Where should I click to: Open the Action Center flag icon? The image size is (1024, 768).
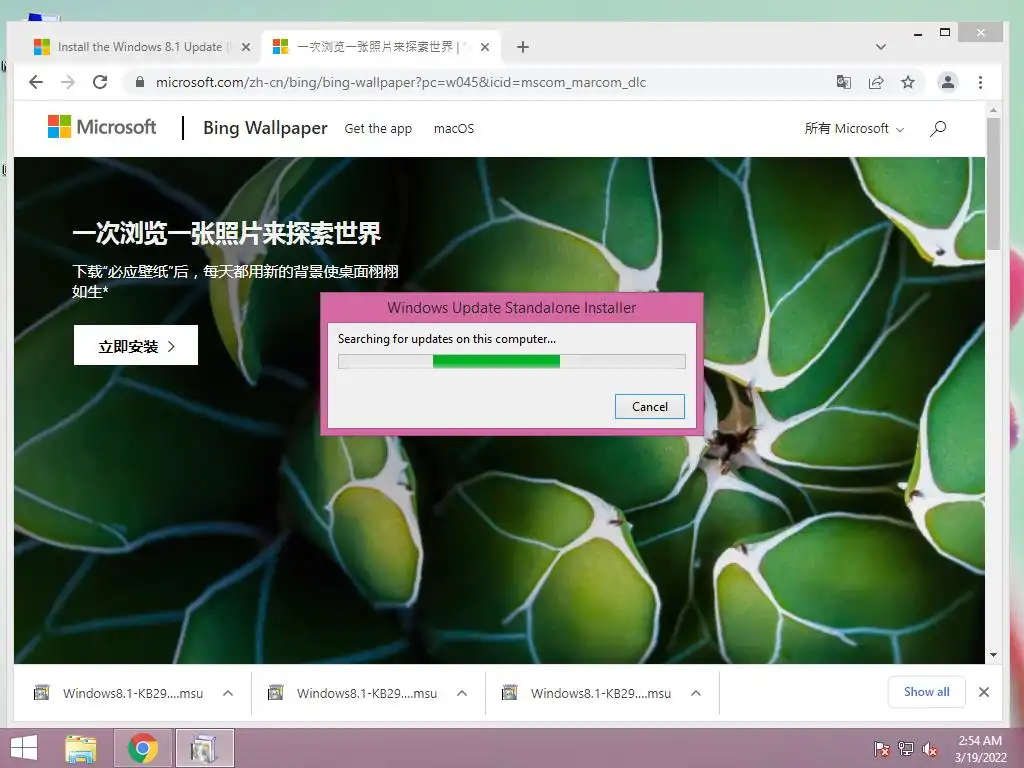[x=881, y=748]
